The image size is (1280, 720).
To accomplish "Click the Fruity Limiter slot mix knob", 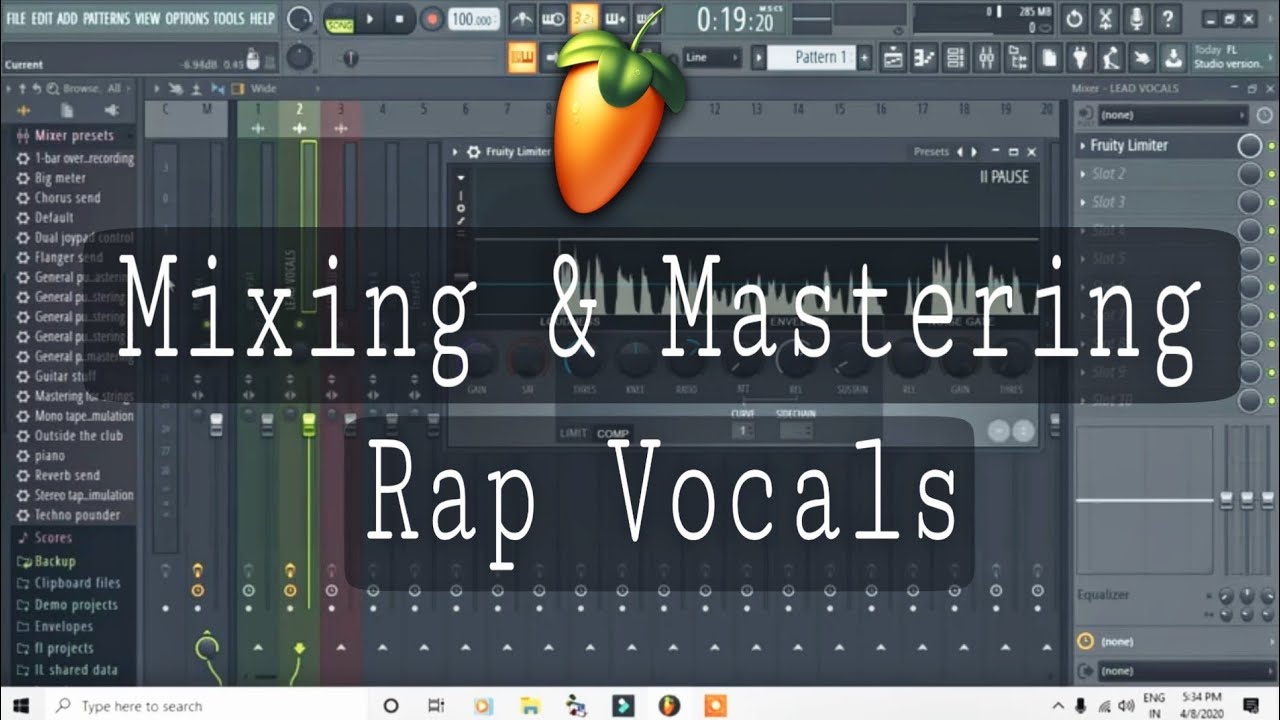I will [x=1249, y=146].
